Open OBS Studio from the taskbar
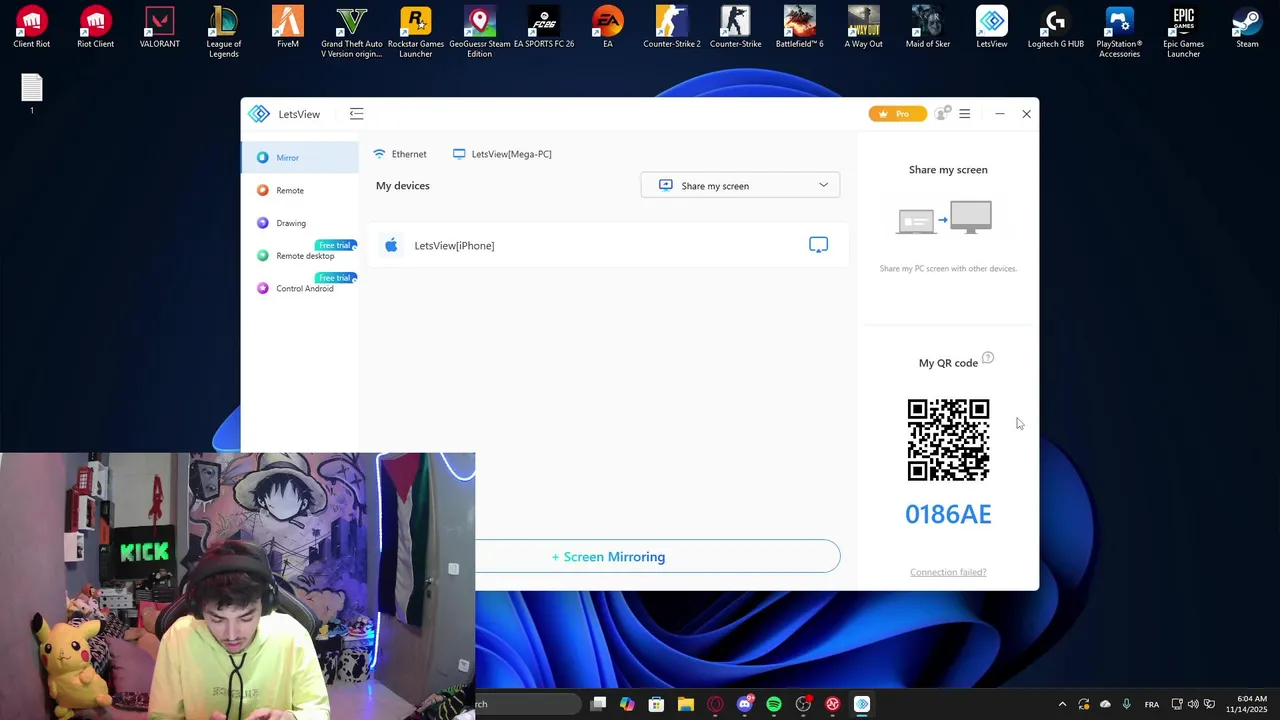 [x=803, y=704]
